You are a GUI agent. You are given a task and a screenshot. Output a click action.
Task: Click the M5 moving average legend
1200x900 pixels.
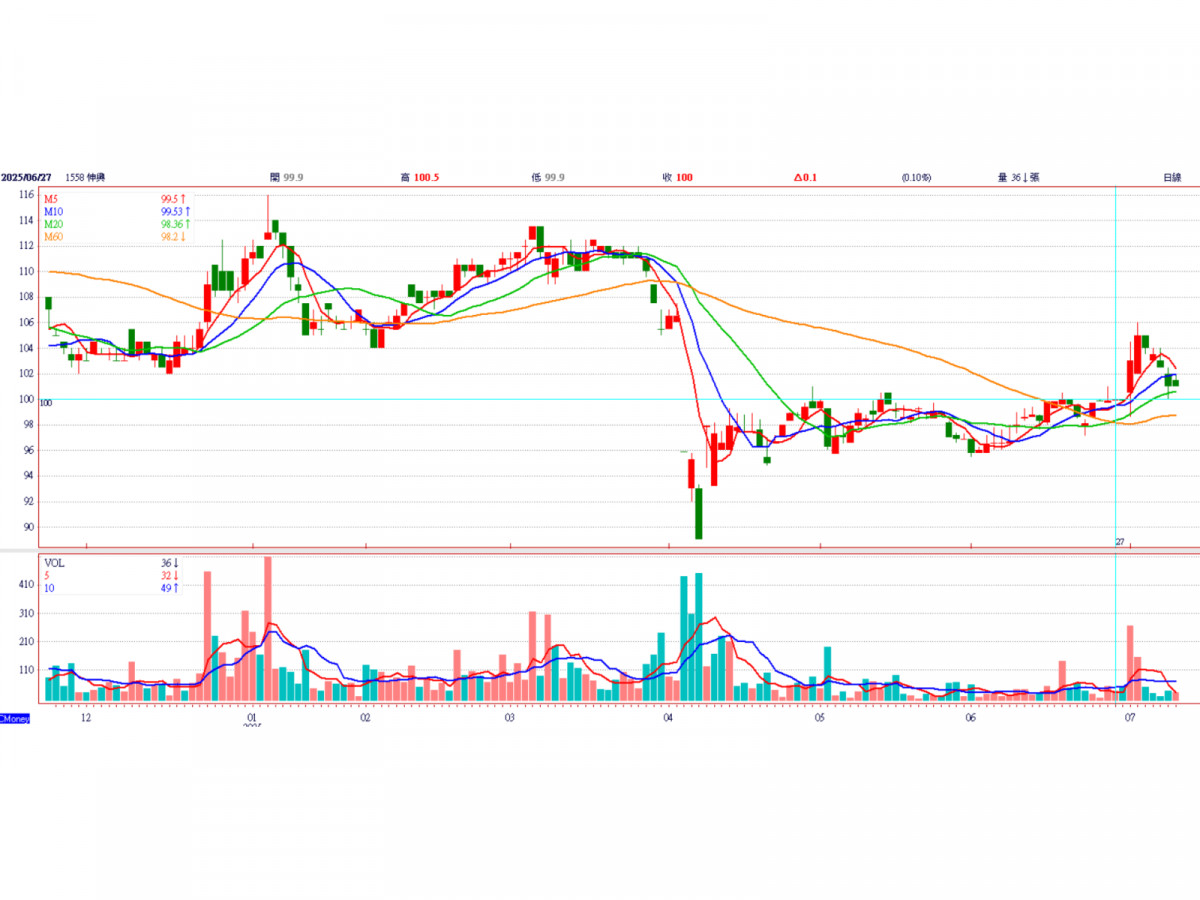click(50, 199)
